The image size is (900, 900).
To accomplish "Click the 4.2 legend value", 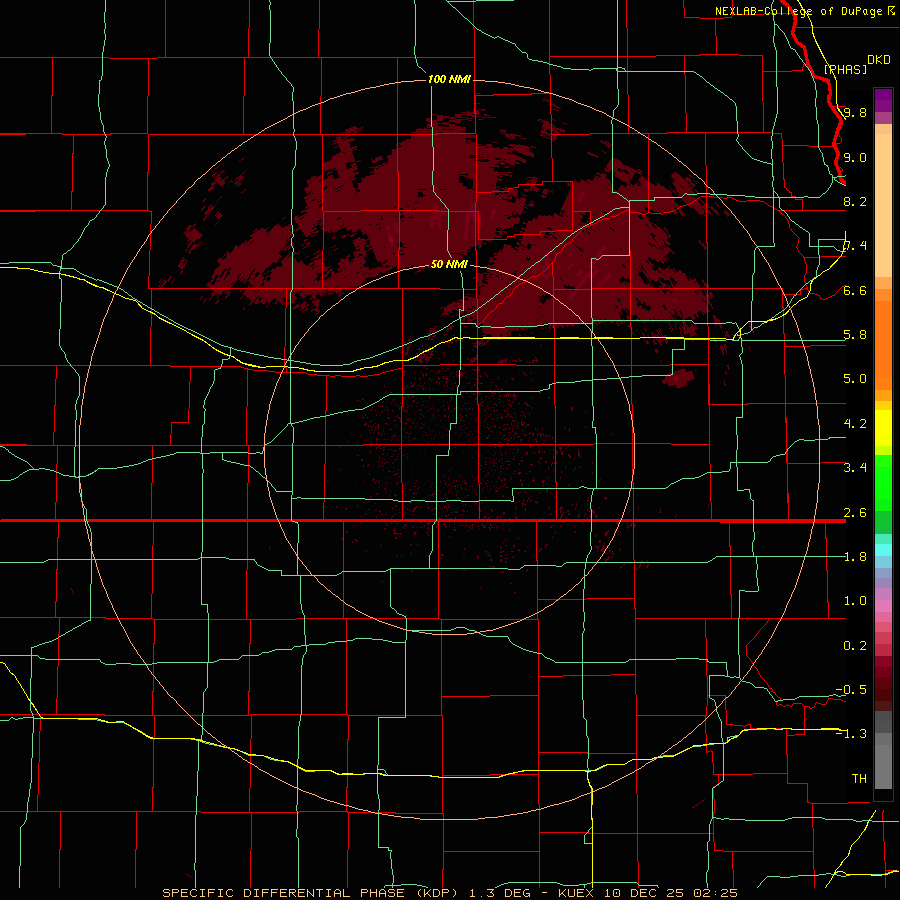I will [x=855, y=424].
